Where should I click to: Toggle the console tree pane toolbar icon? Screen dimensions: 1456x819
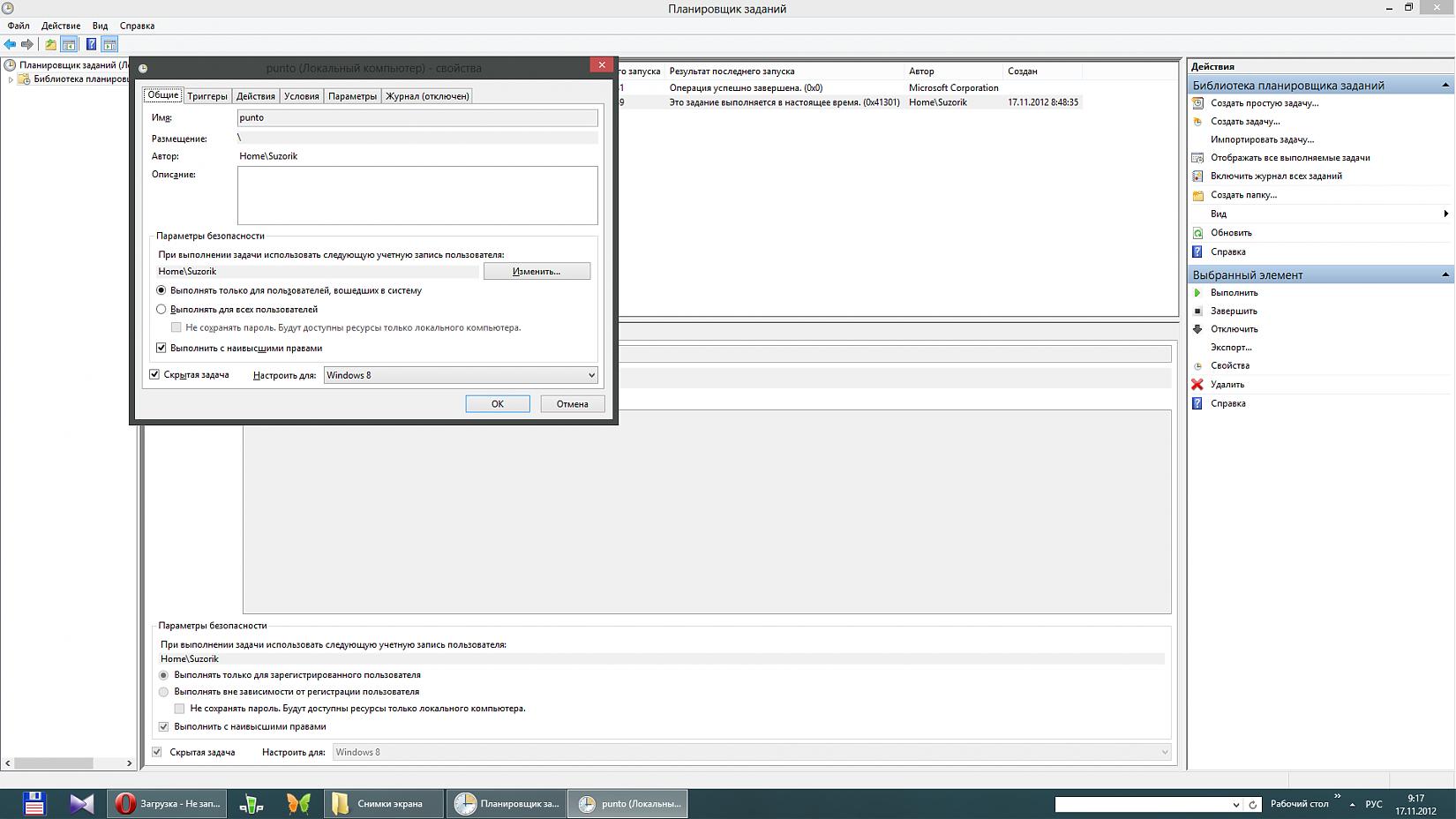69,44
